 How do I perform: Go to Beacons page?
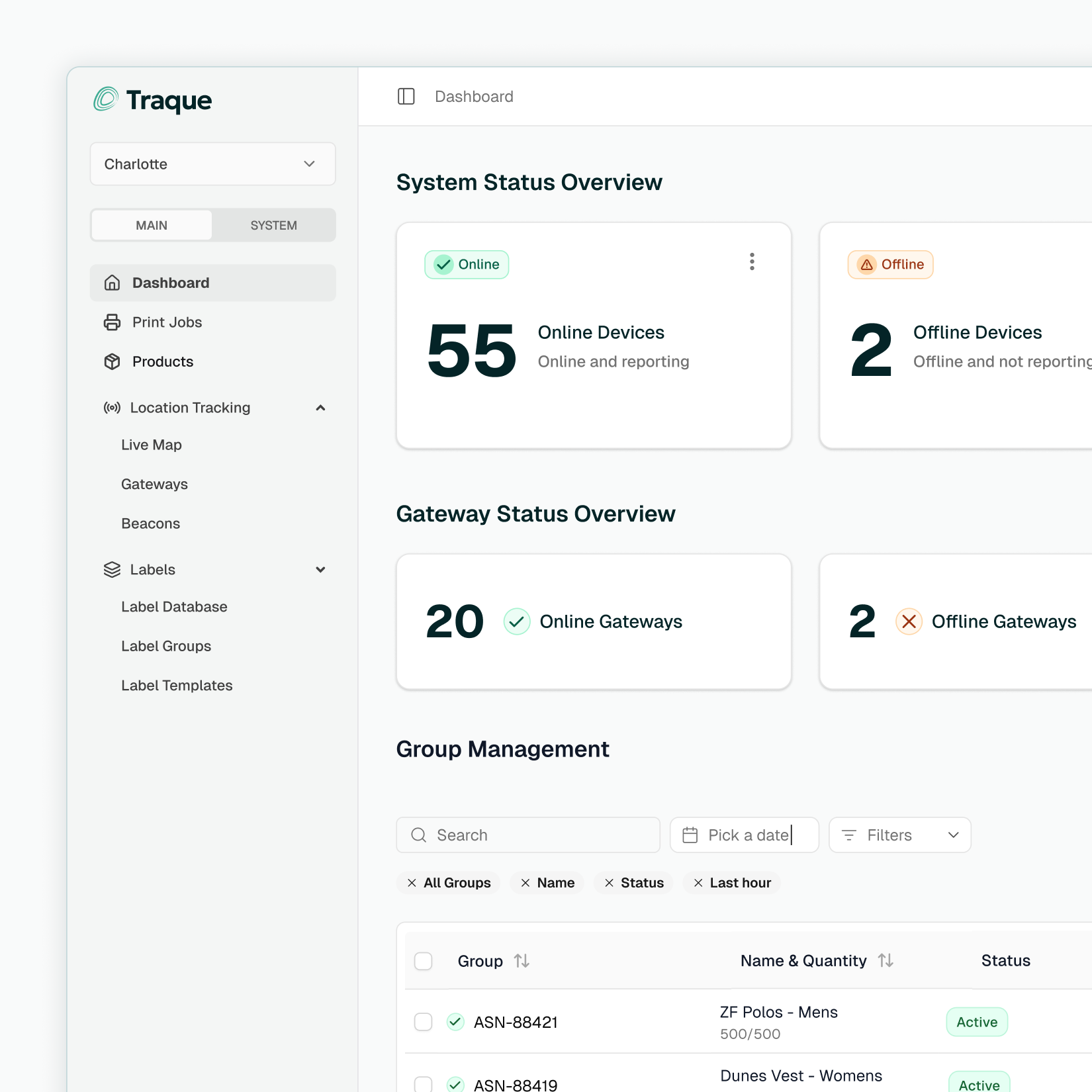click(x=150, y=523)
